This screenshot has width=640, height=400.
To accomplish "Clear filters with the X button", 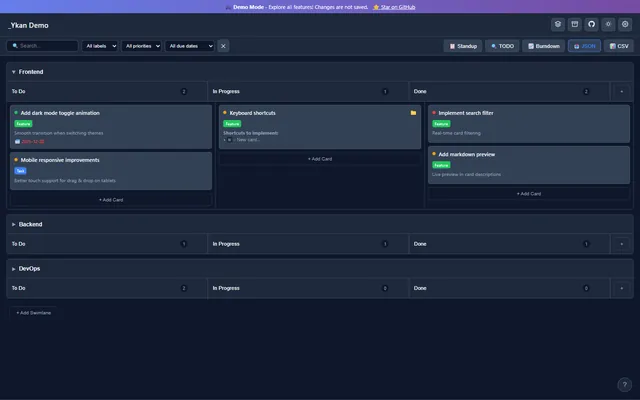I will (x=223, y=46).
